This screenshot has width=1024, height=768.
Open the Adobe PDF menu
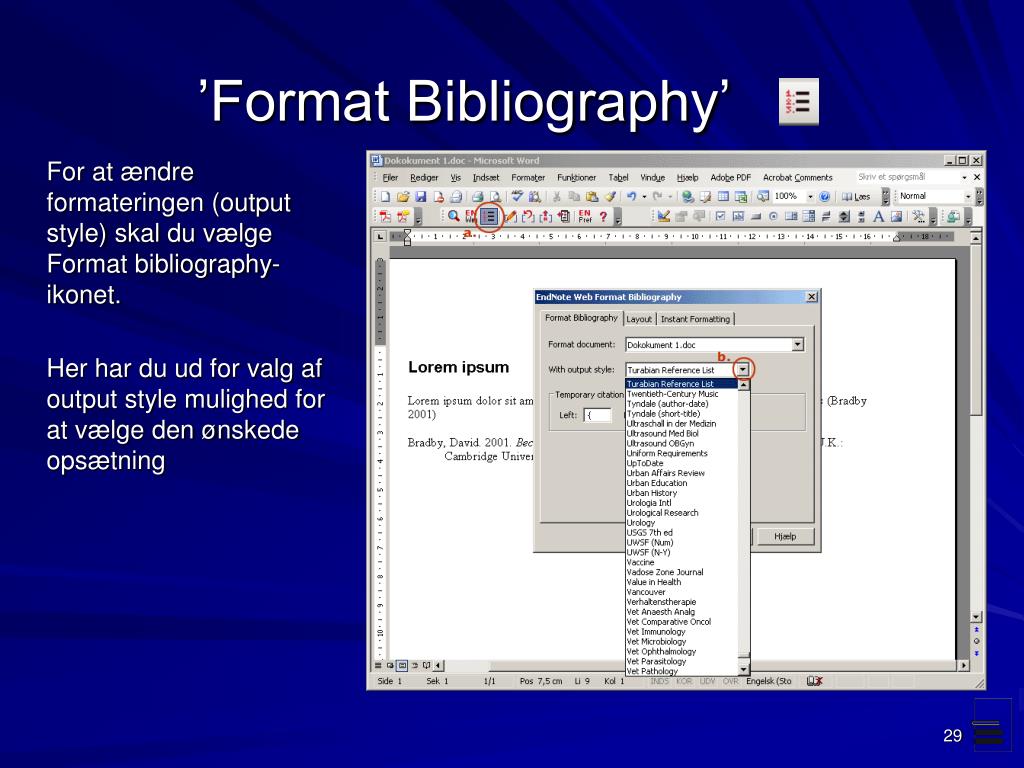pos(730,177)
